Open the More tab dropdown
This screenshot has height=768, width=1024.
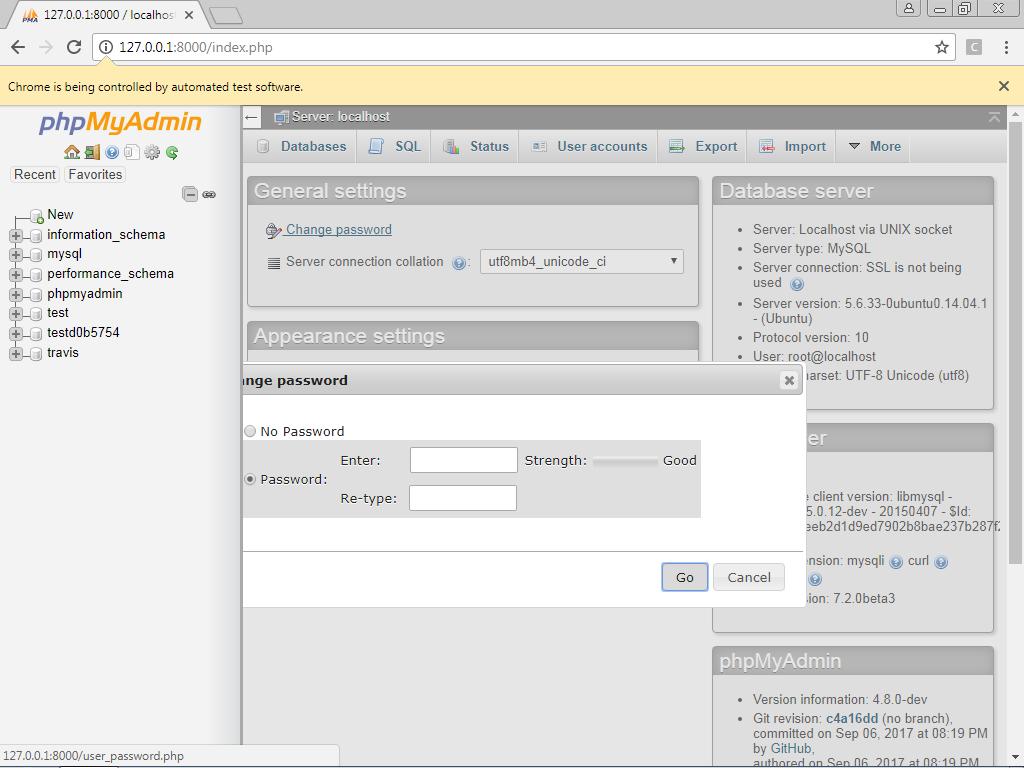tap(874, 147)
